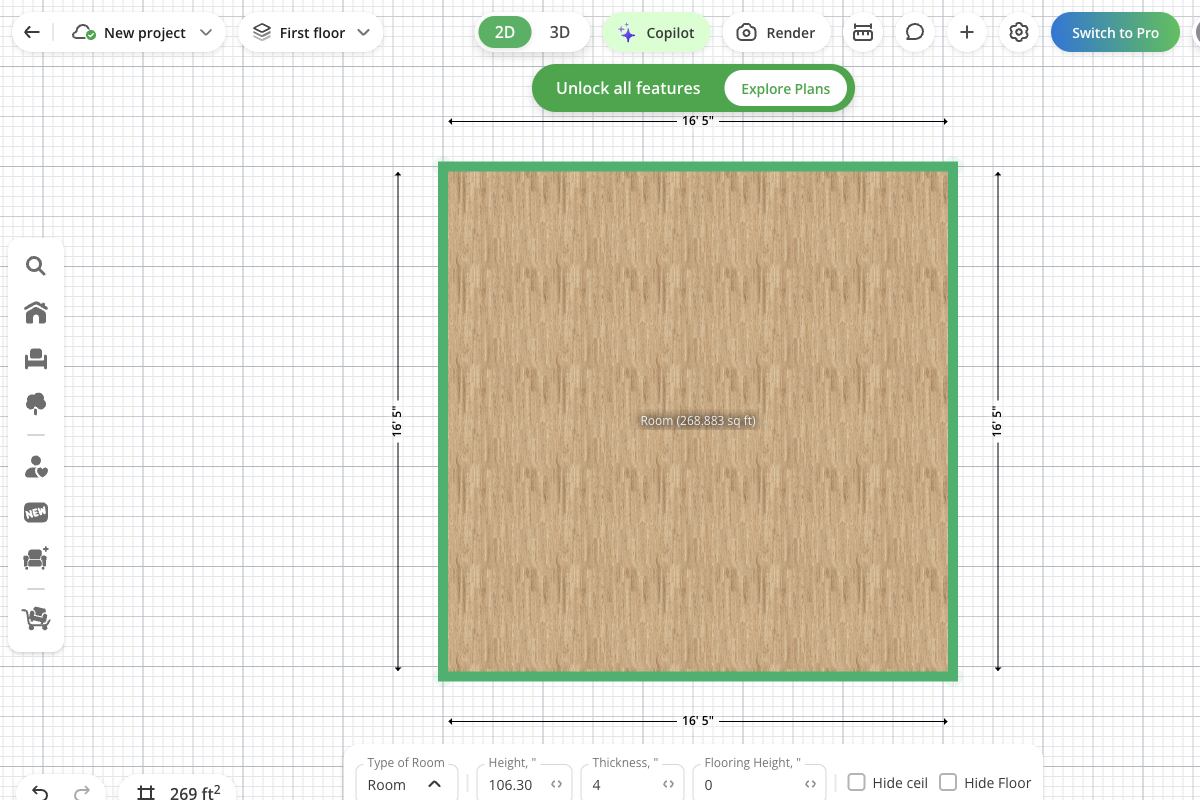Open the person with heart favorites icon
This screenshot has height=800, width=1200.
point(36,467)
